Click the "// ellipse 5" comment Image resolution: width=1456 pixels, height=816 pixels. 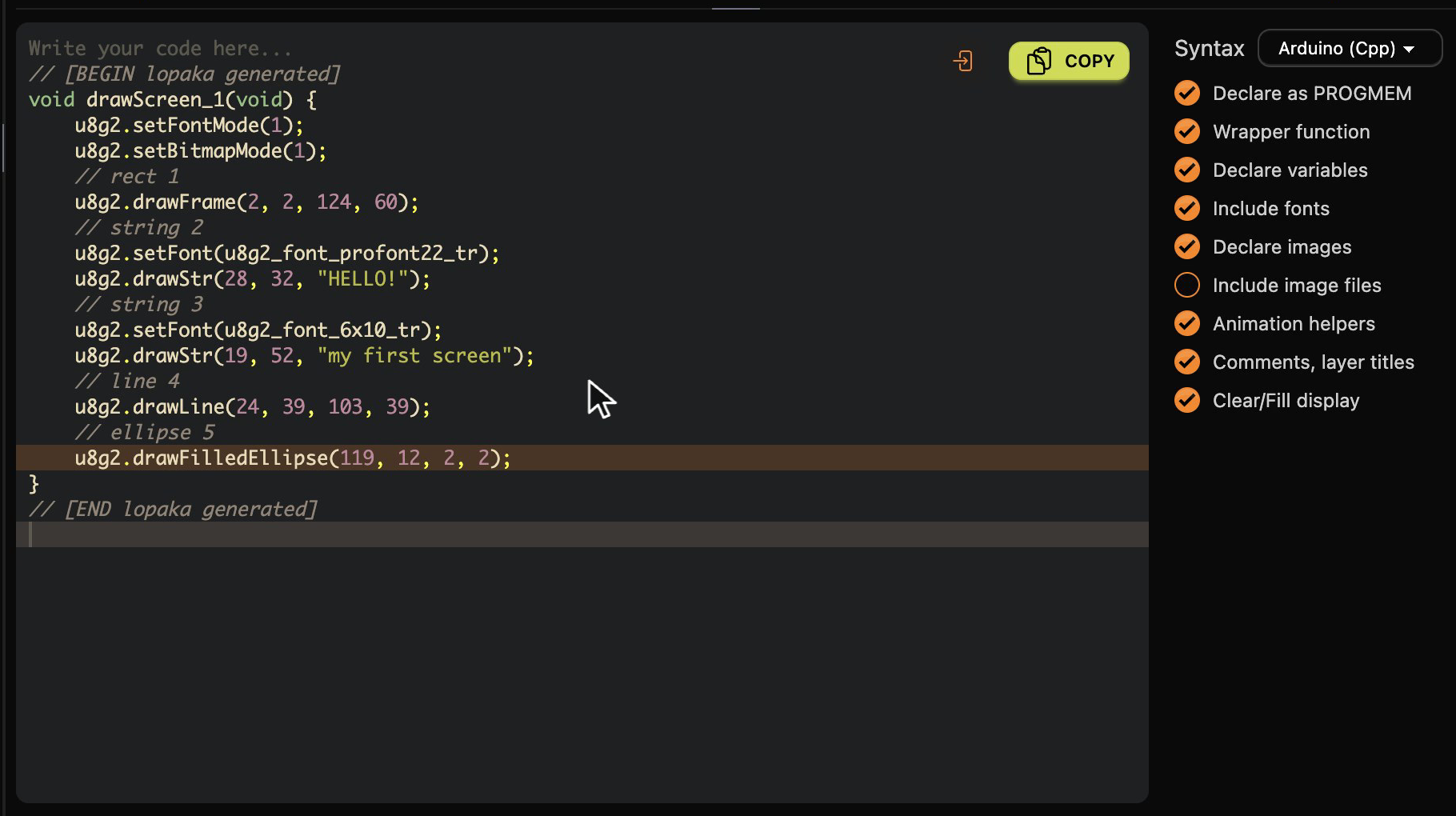click(x=144, y=432)
